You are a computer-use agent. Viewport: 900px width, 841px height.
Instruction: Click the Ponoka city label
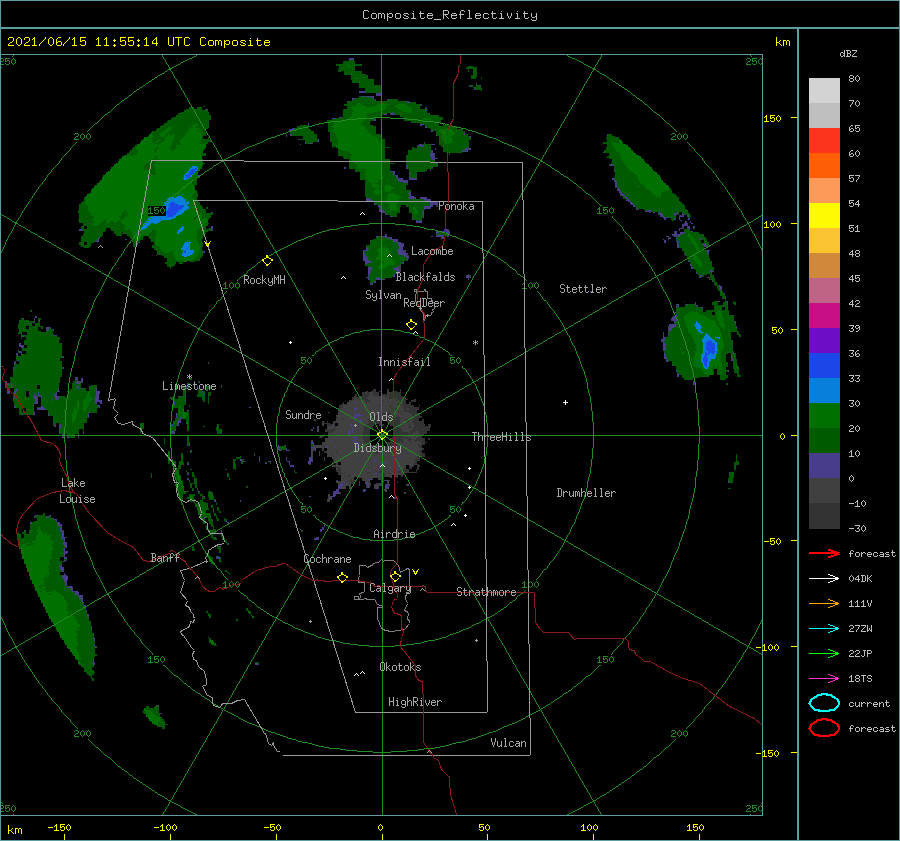pyautogui.click(x=456, y=206)
